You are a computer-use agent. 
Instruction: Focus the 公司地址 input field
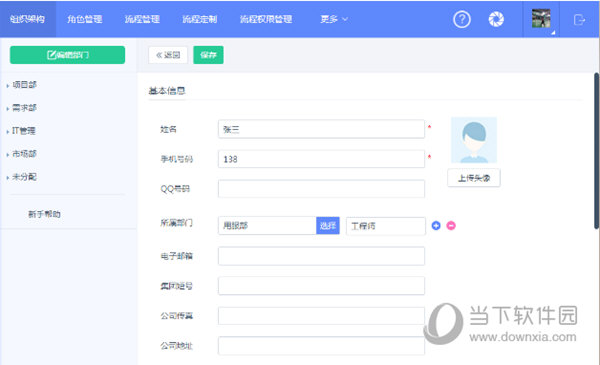(321, 345)
